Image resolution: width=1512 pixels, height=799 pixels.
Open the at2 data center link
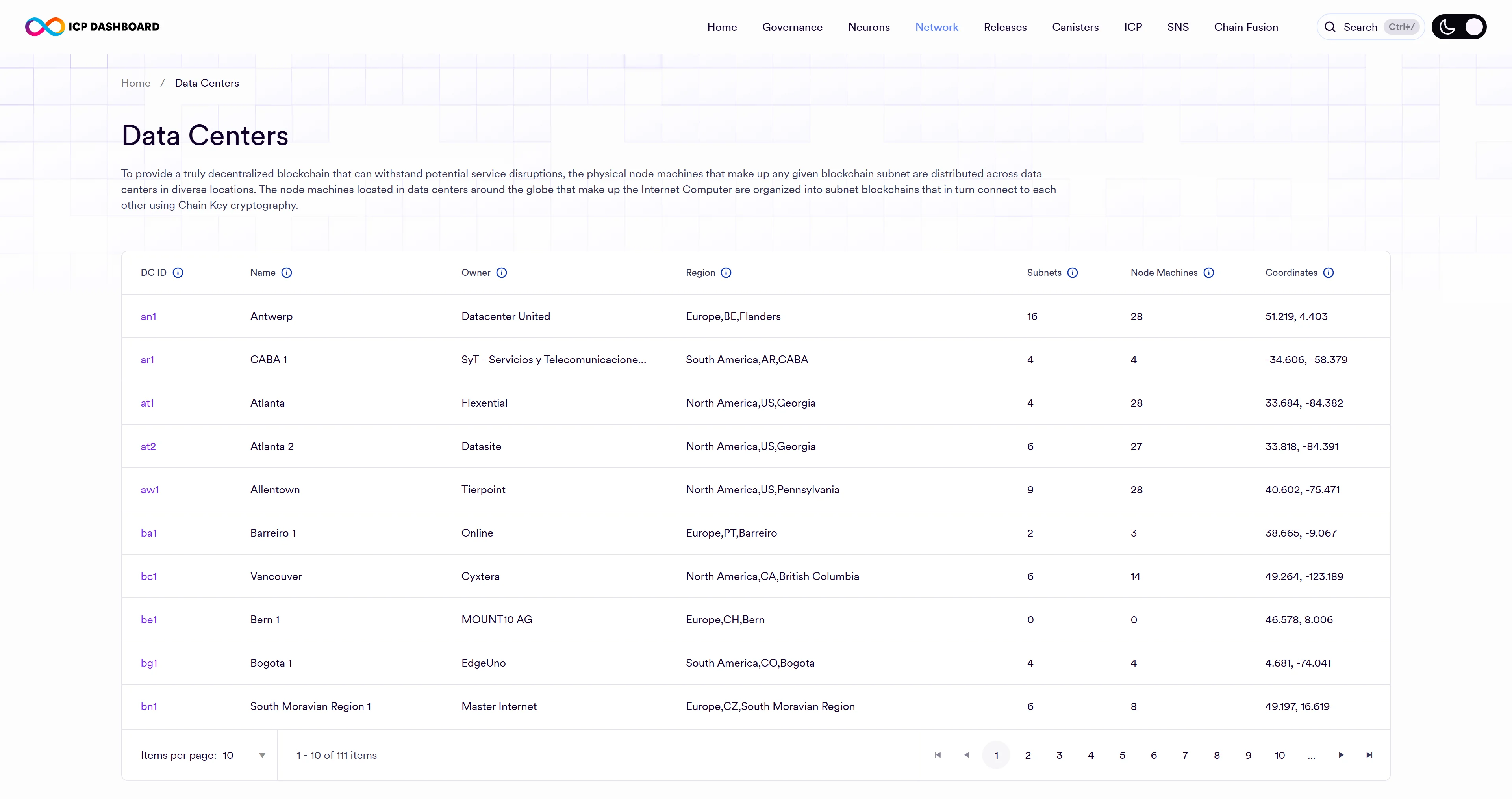(148, 446)
